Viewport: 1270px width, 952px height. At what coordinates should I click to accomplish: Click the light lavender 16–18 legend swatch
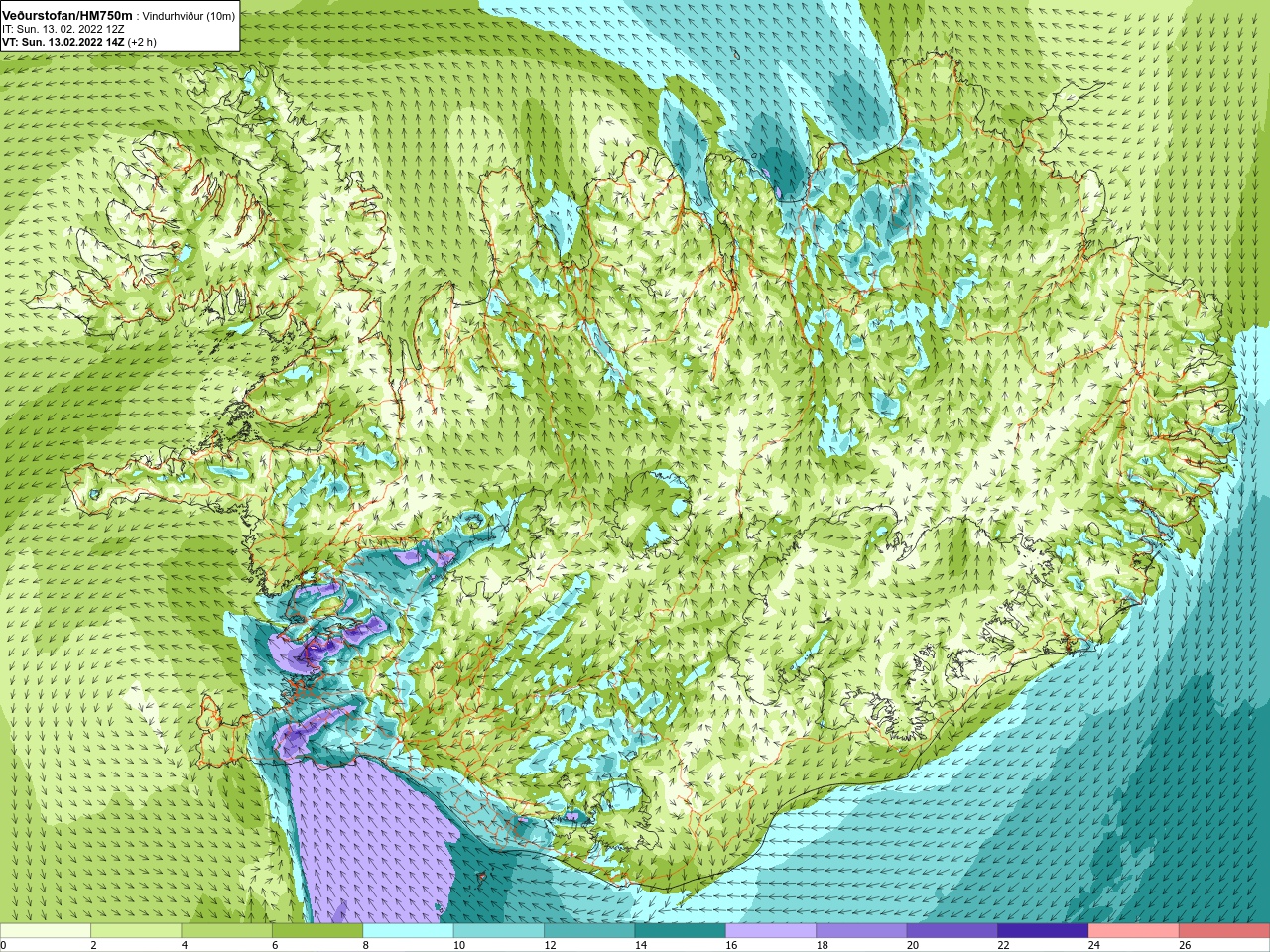pyautogui.click(x=771, y=931)
